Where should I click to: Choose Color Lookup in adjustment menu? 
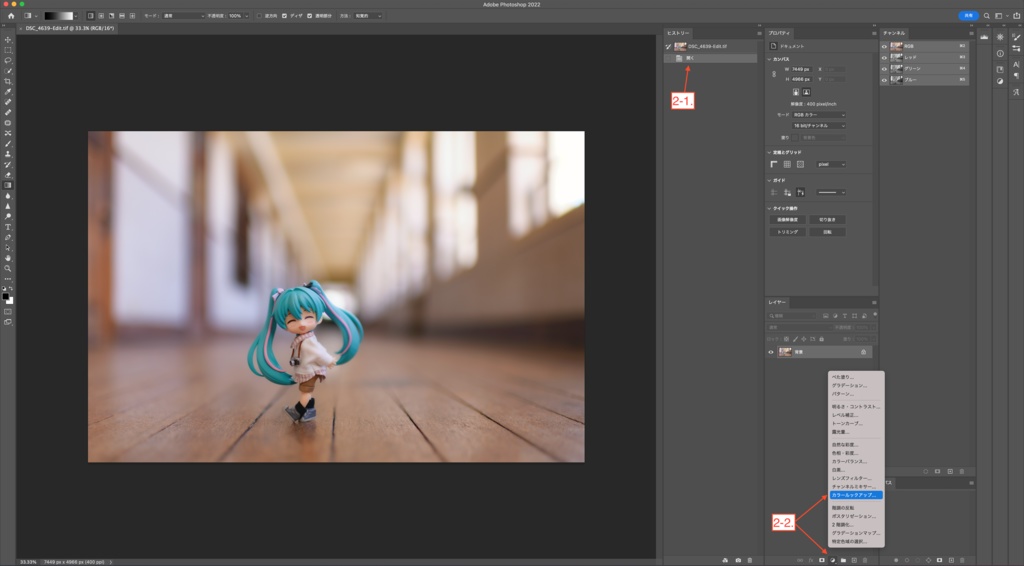tap(856, 495)
